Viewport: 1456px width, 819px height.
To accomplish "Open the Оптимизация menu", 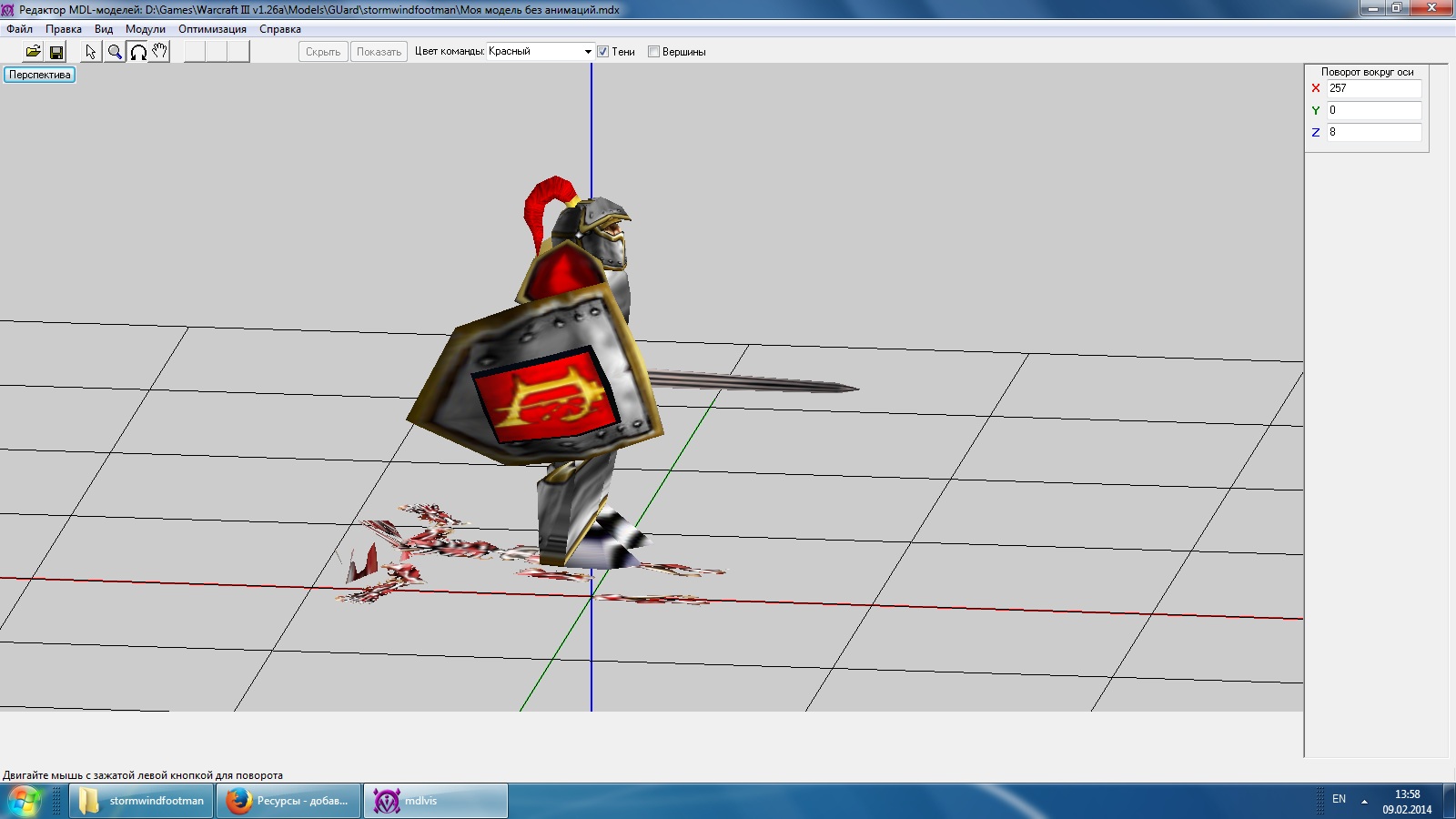I will point(212,29).
